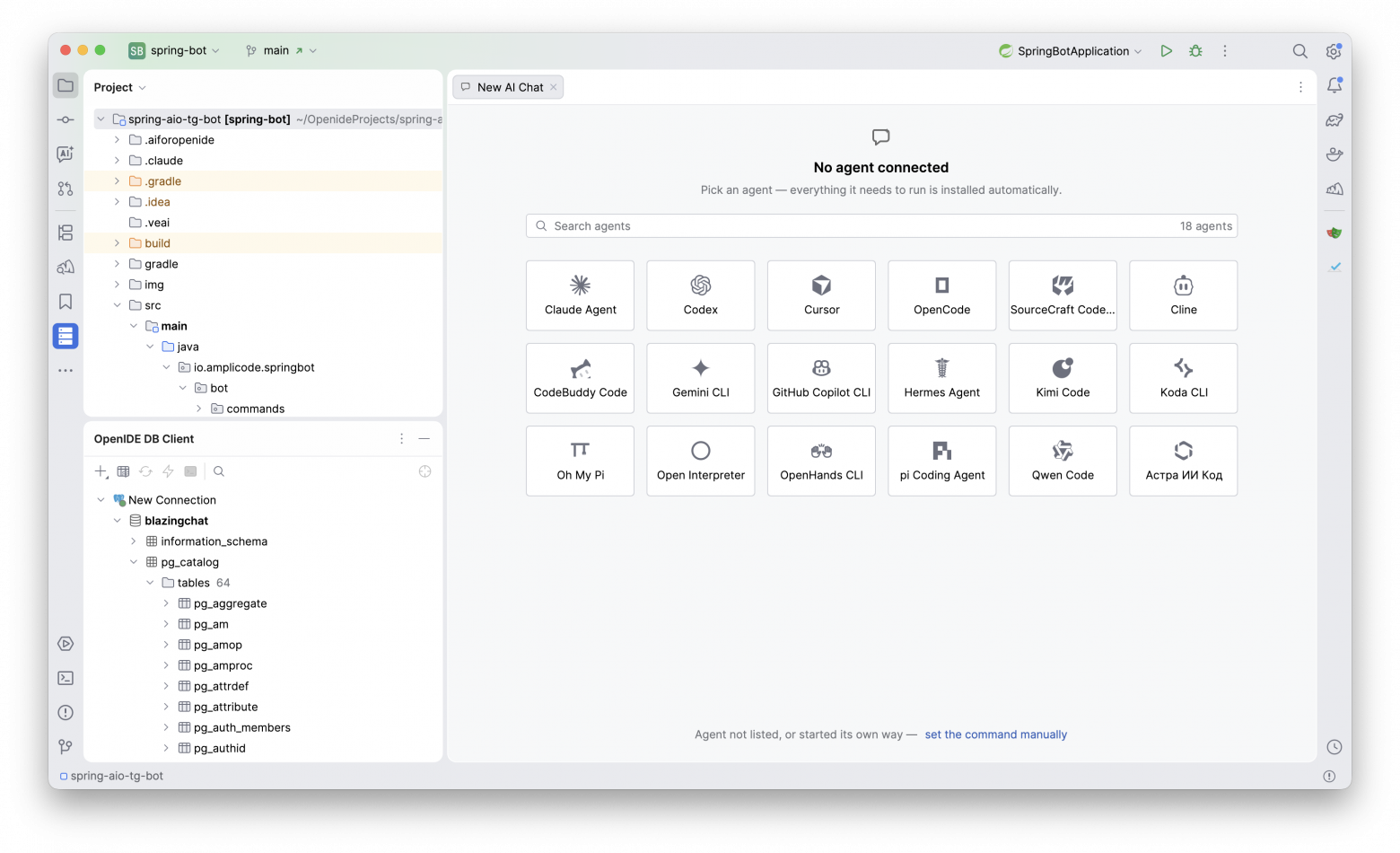The width and height of the screenshot is (1400, 853).
Task: Follow the set the command manually link
Action: [x=996, y=734]
